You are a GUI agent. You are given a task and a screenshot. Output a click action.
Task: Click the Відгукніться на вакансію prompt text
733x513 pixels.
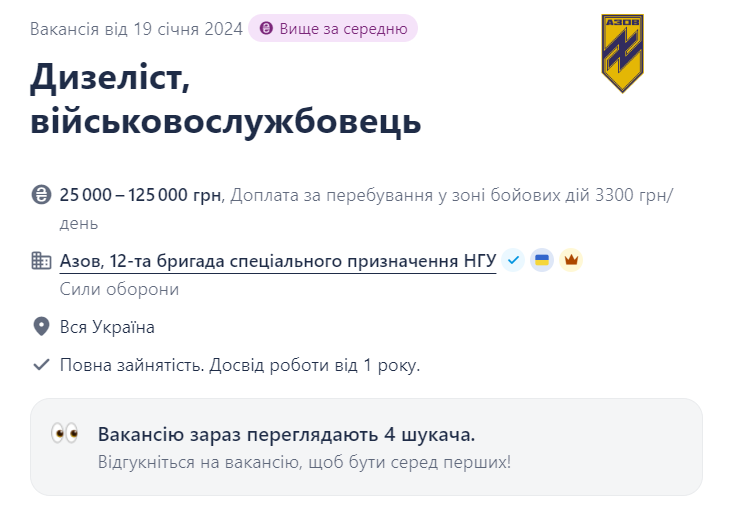click(x=304, y=462)
